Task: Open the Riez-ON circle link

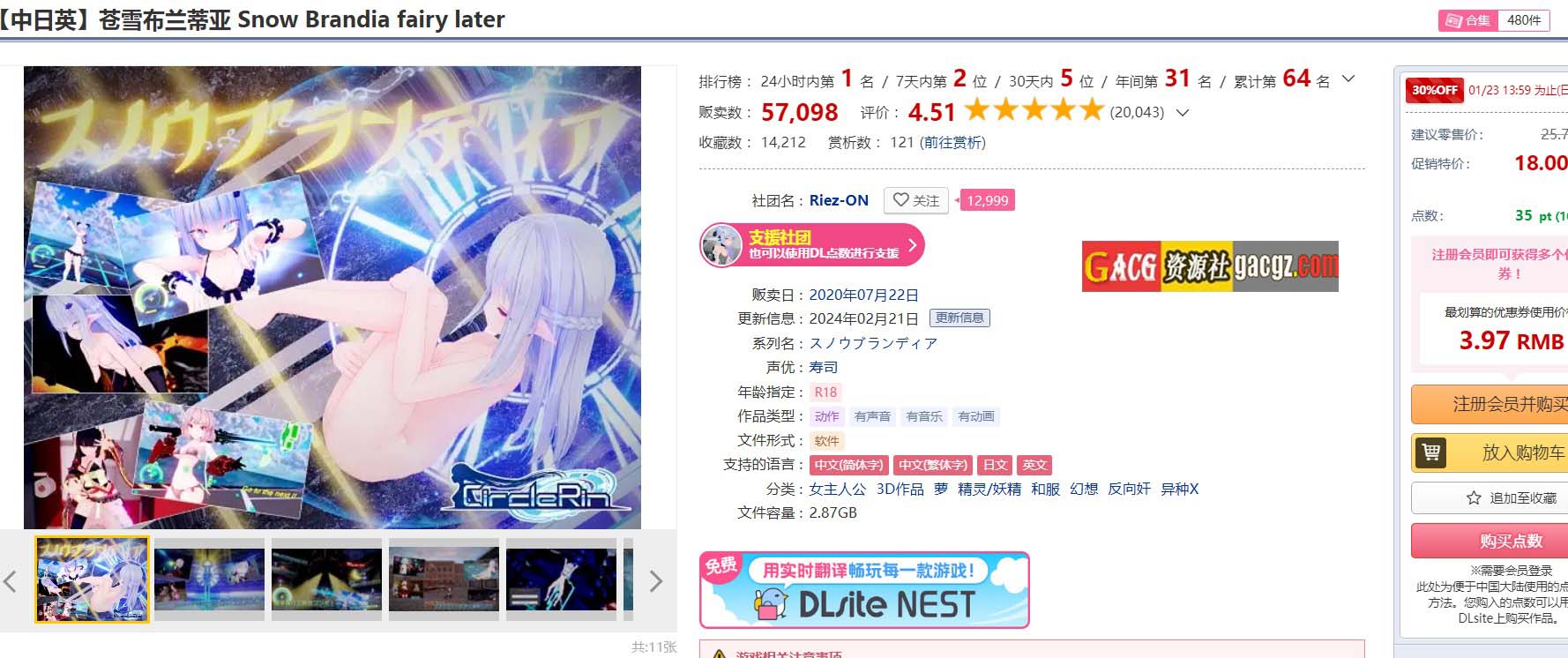Action: 839,200
